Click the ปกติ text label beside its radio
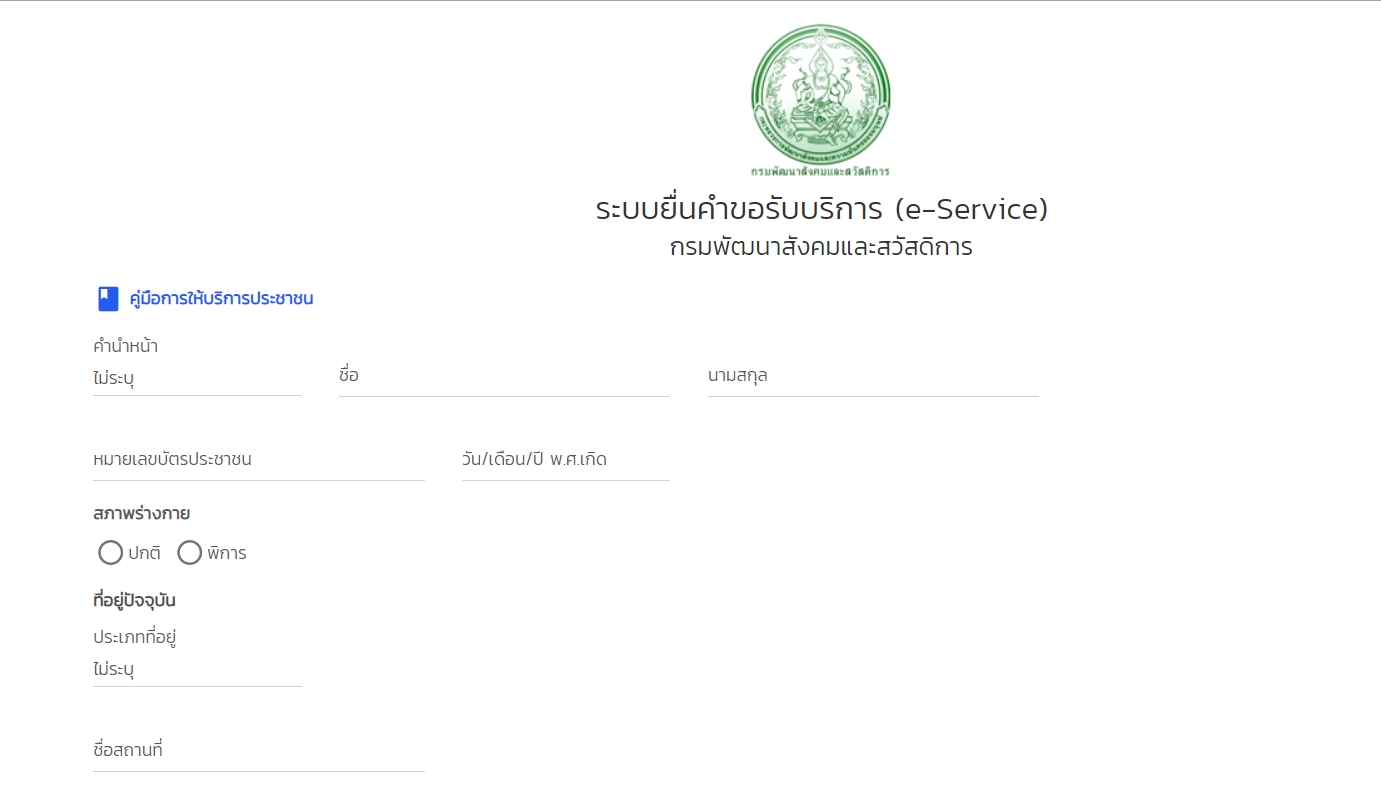This screenshot has height=810, width=1381. coord(144,553)
